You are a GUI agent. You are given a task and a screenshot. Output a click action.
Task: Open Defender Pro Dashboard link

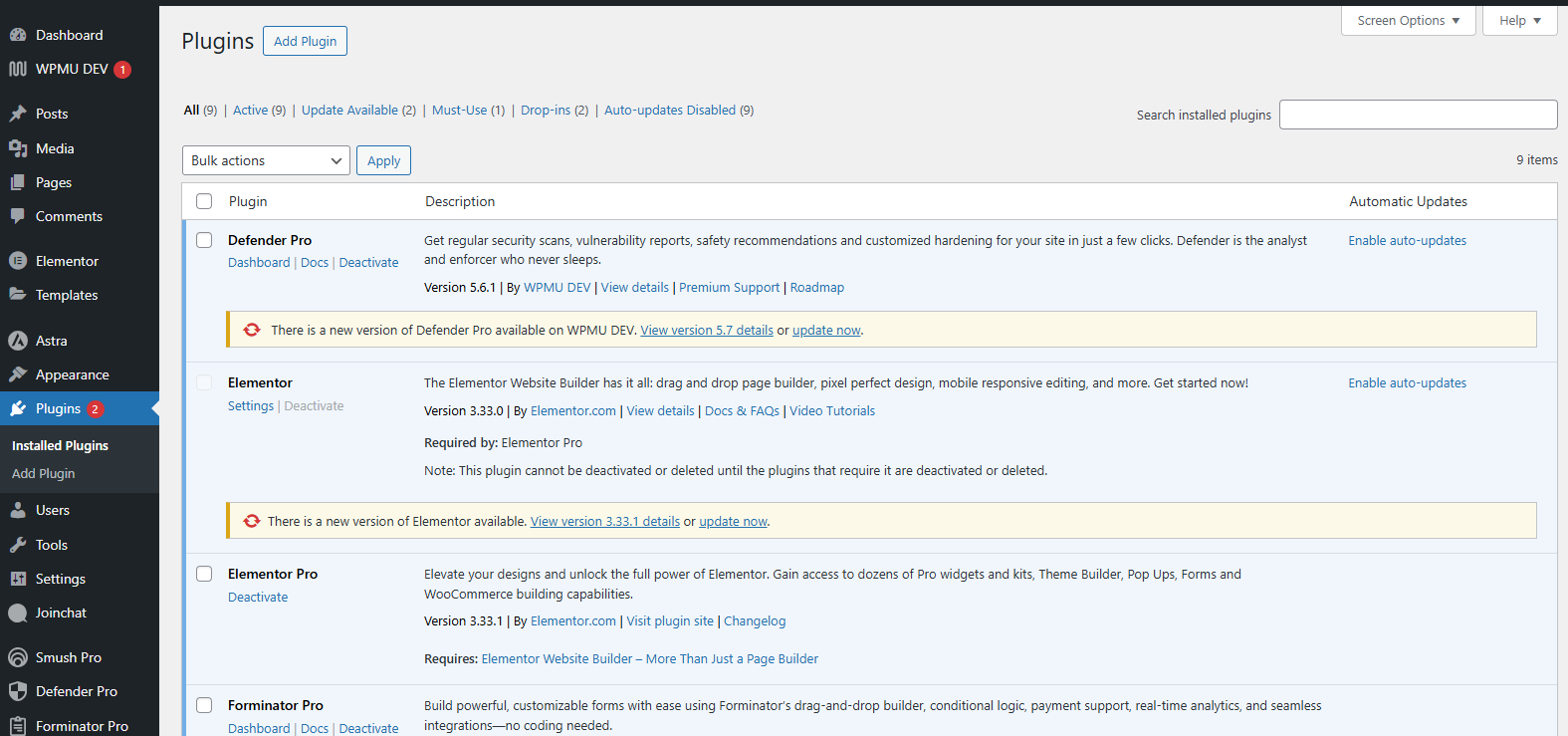click(259, 262)
